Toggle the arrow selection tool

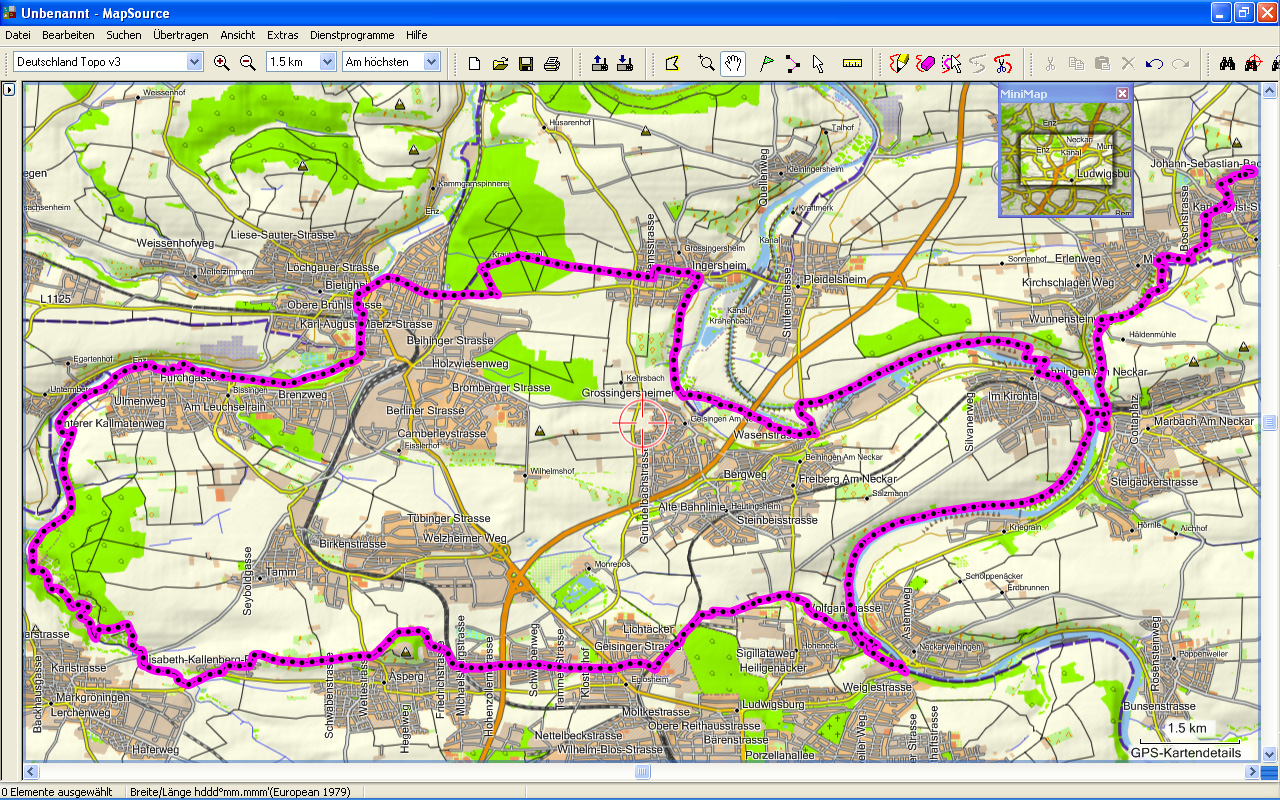pos(818,63)
